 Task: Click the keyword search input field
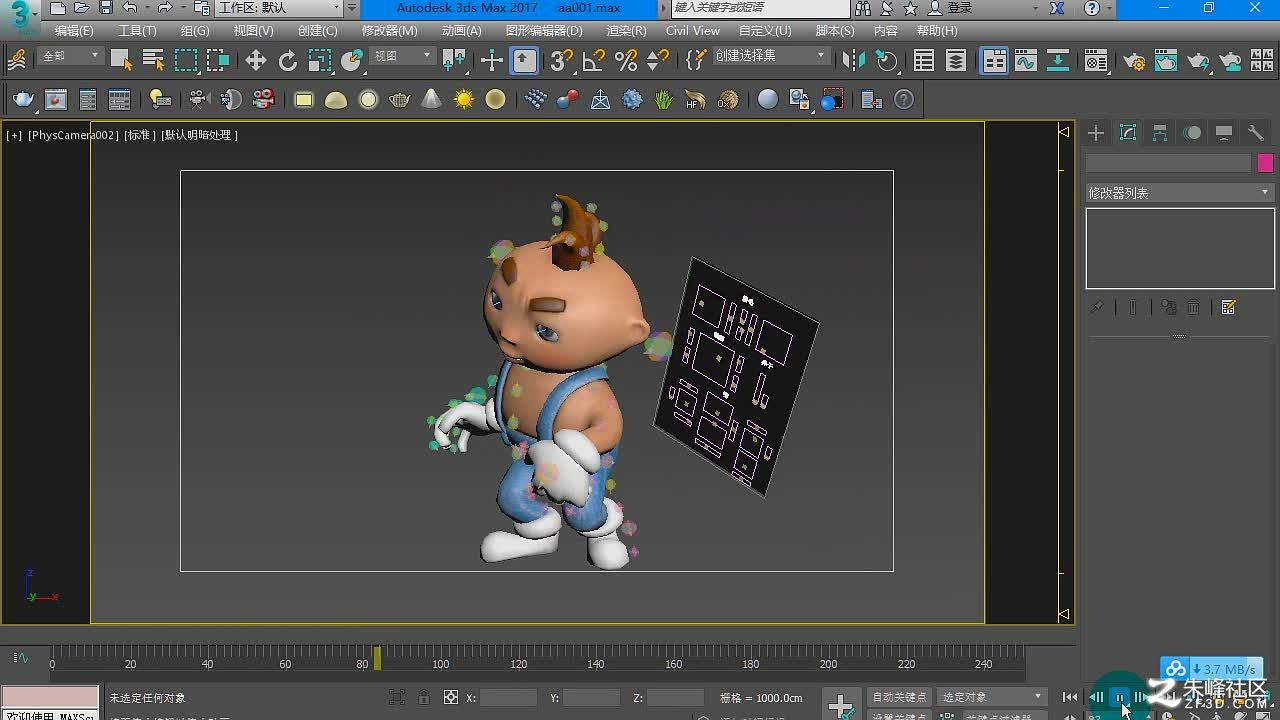759,8
